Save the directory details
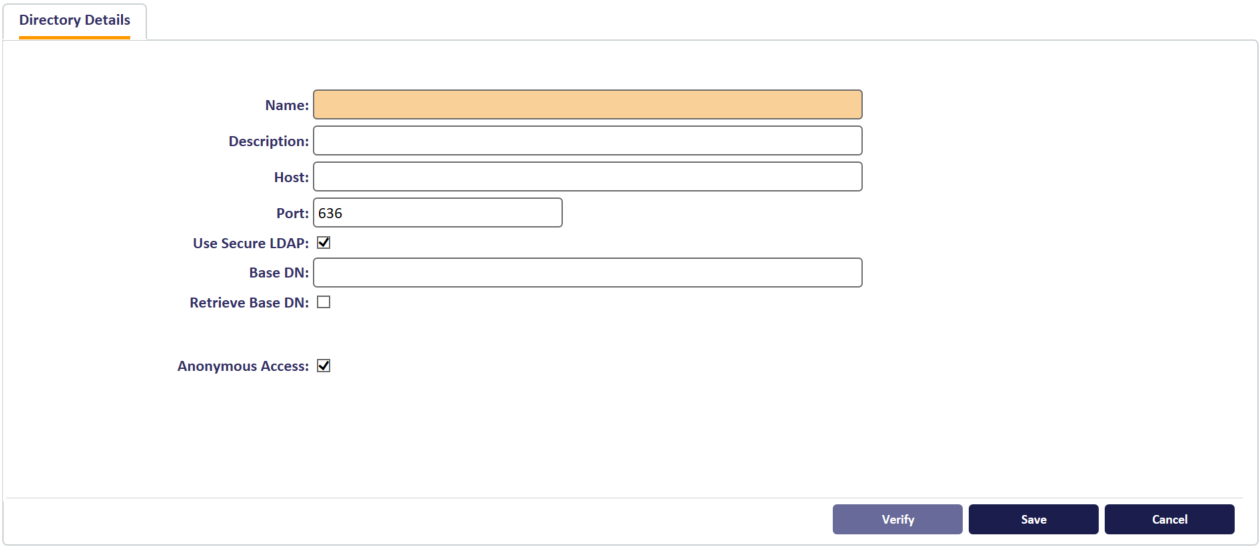1260x548 pixels. [x=1034, y=520]
